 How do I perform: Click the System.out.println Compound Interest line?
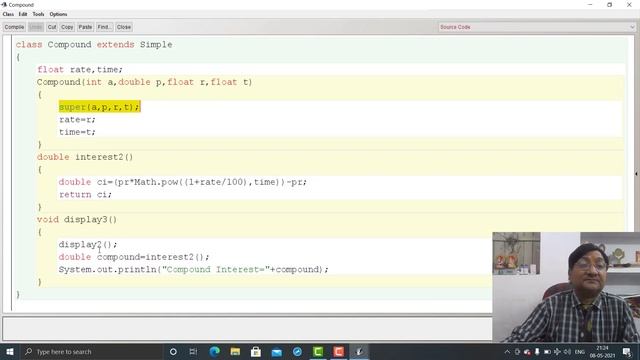click(193, 269)
